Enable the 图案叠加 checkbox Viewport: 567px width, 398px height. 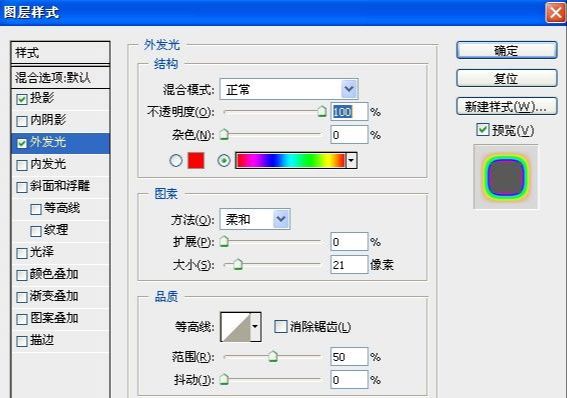click(22, 319)
